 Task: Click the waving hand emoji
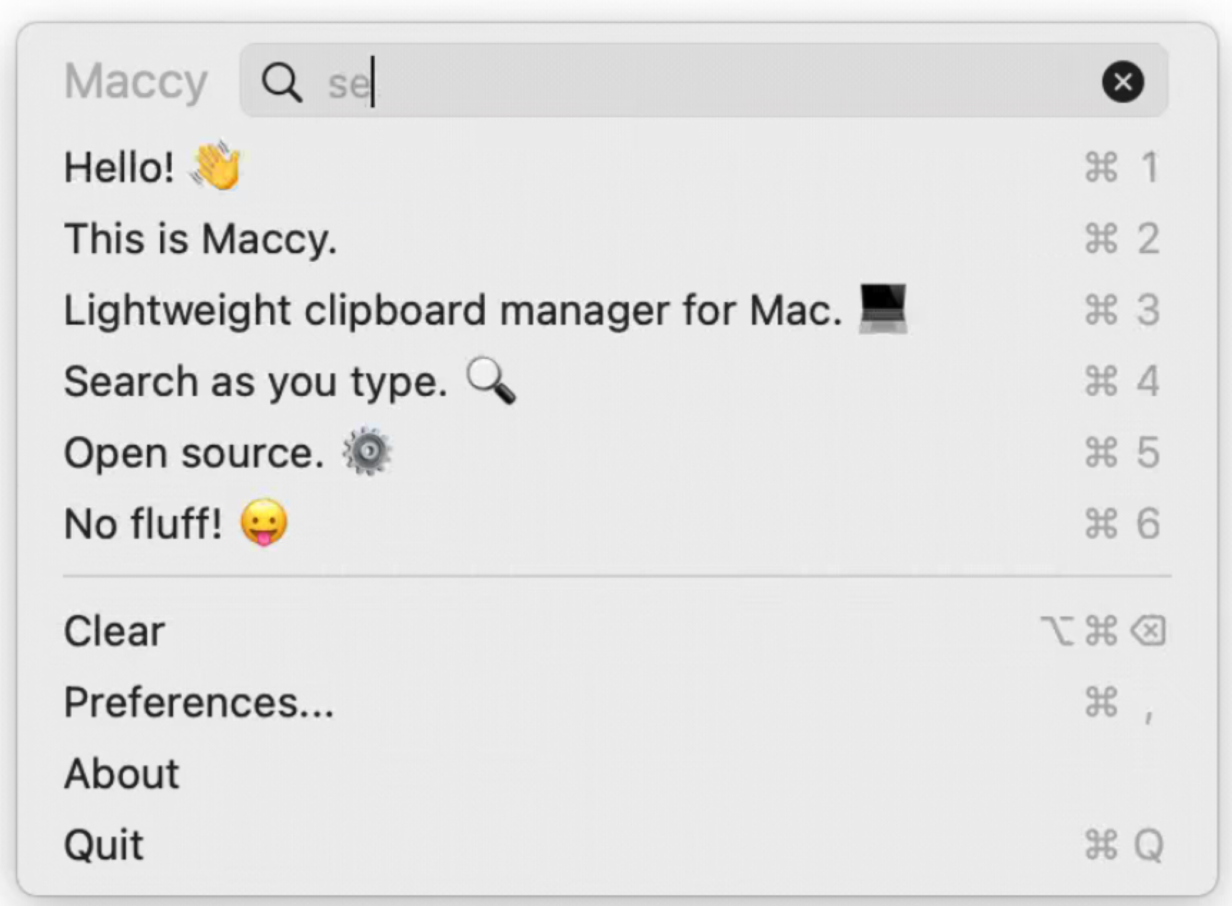pyautogui.click(x=216, y=166)
